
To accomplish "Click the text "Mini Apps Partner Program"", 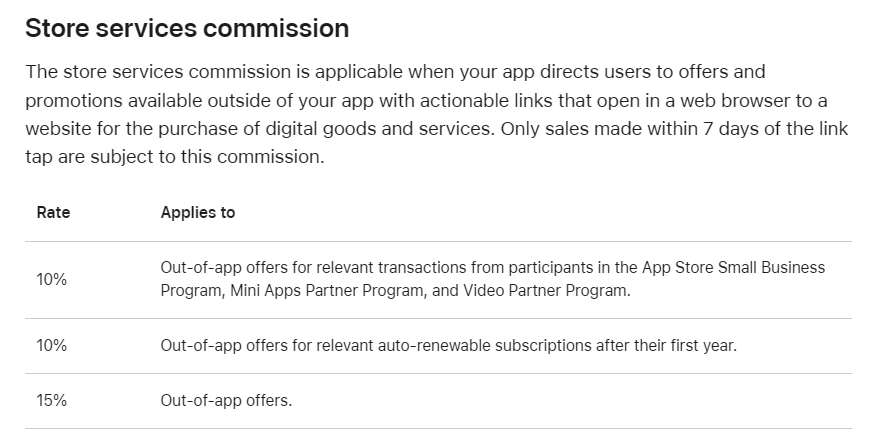I will (x=327, y=291).
